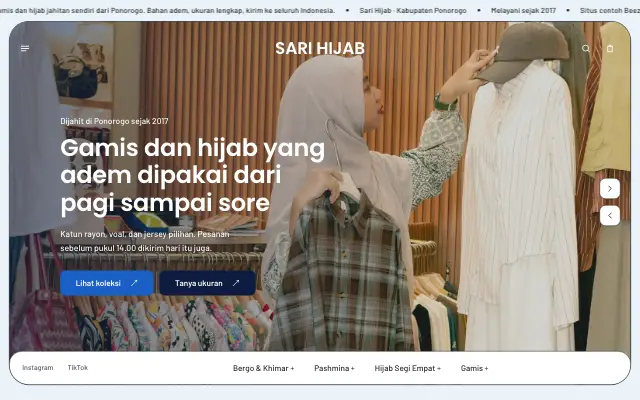Open the Instagram link

pyautogui.click(x=38, y=367)
